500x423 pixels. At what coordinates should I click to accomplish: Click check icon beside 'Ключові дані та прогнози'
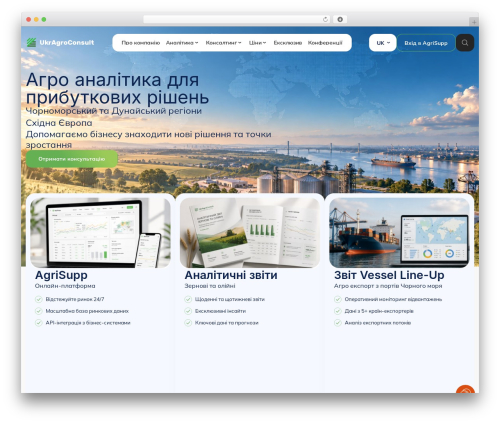(x=188, y=323)
